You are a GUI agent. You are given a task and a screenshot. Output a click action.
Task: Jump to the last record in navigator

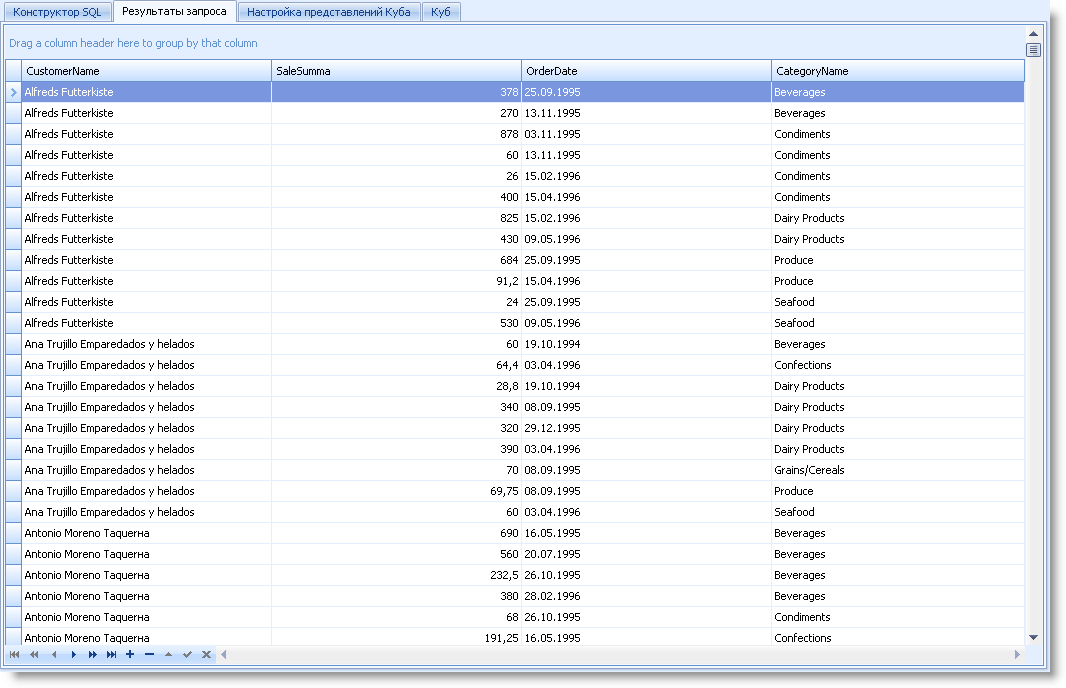[x=111, y=655]
